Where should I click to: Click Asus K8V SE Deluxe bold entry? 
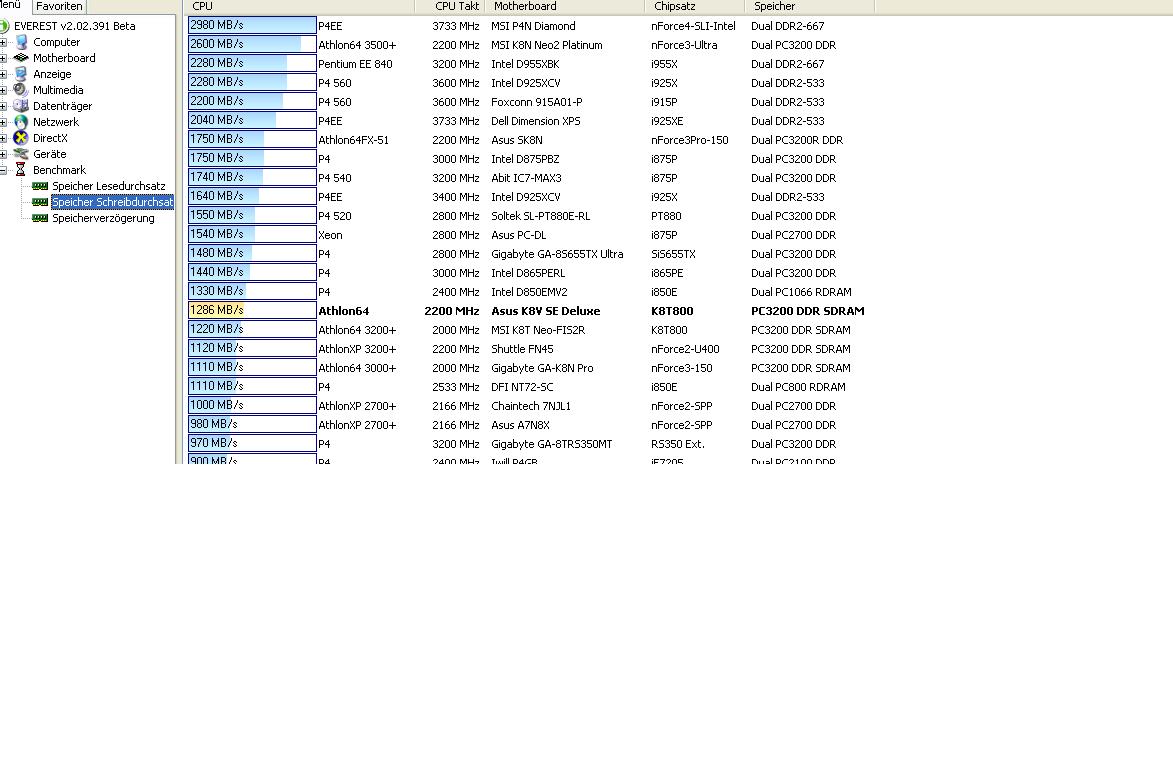tap(546, 311)
